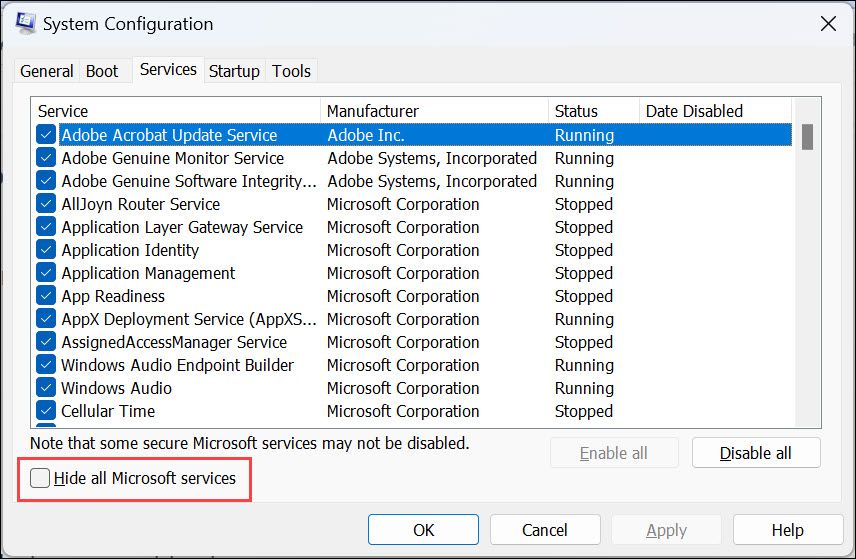This screenshot has height=559, width=856.
Task: Uncheck Windows Audio Endpoint Builder checkbox
Action: [46, 364]
